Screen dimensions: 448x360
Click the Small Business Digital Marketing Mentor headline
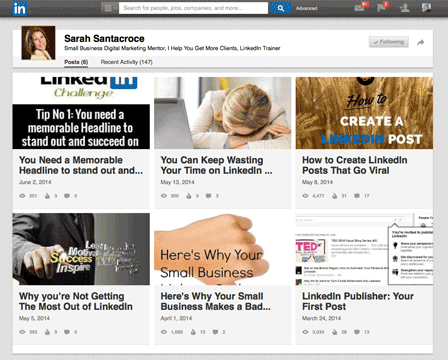(172, 48)
